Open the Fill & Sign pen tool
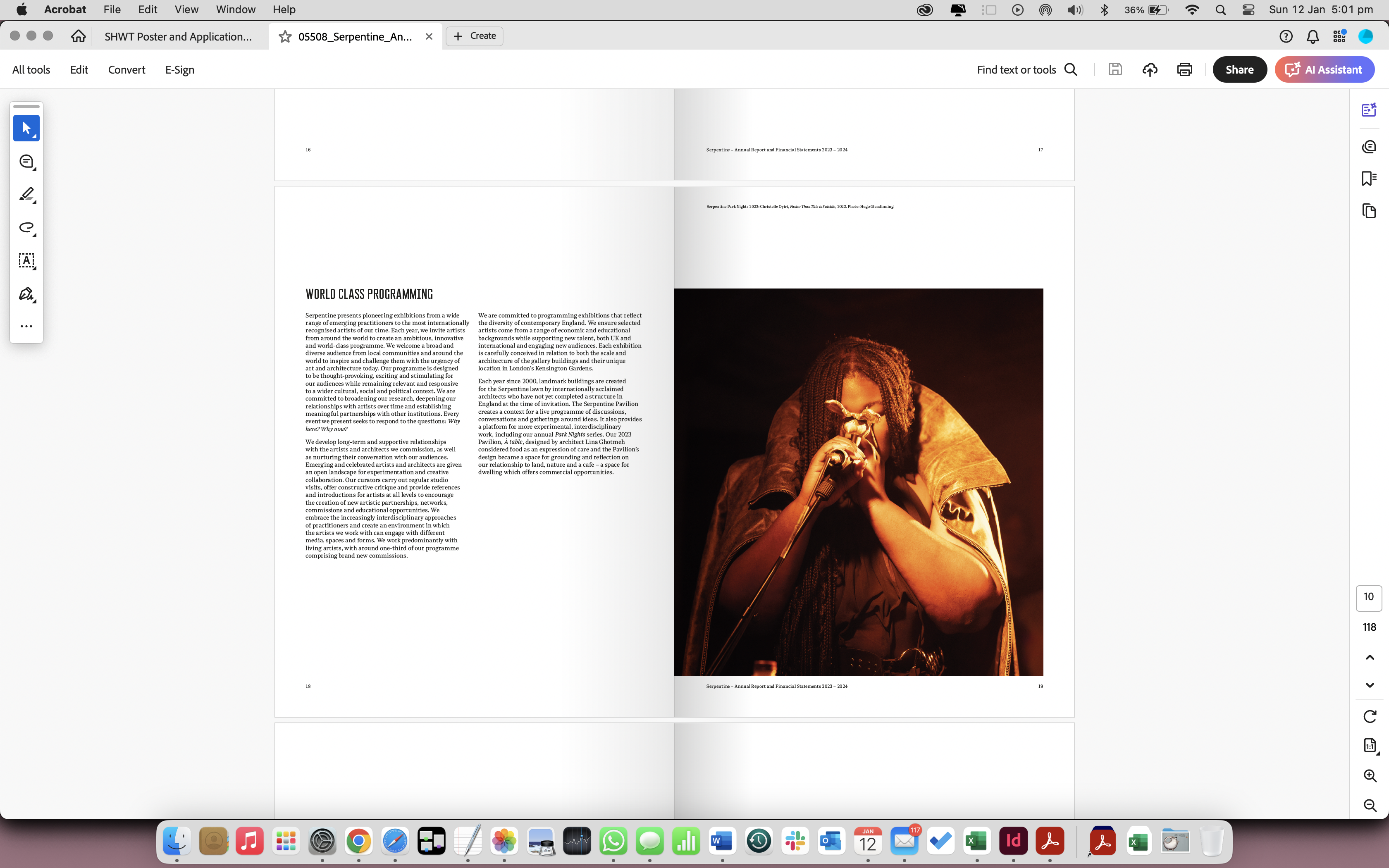The width and height of the screenshot is (1389, 868). coord(26,294)
